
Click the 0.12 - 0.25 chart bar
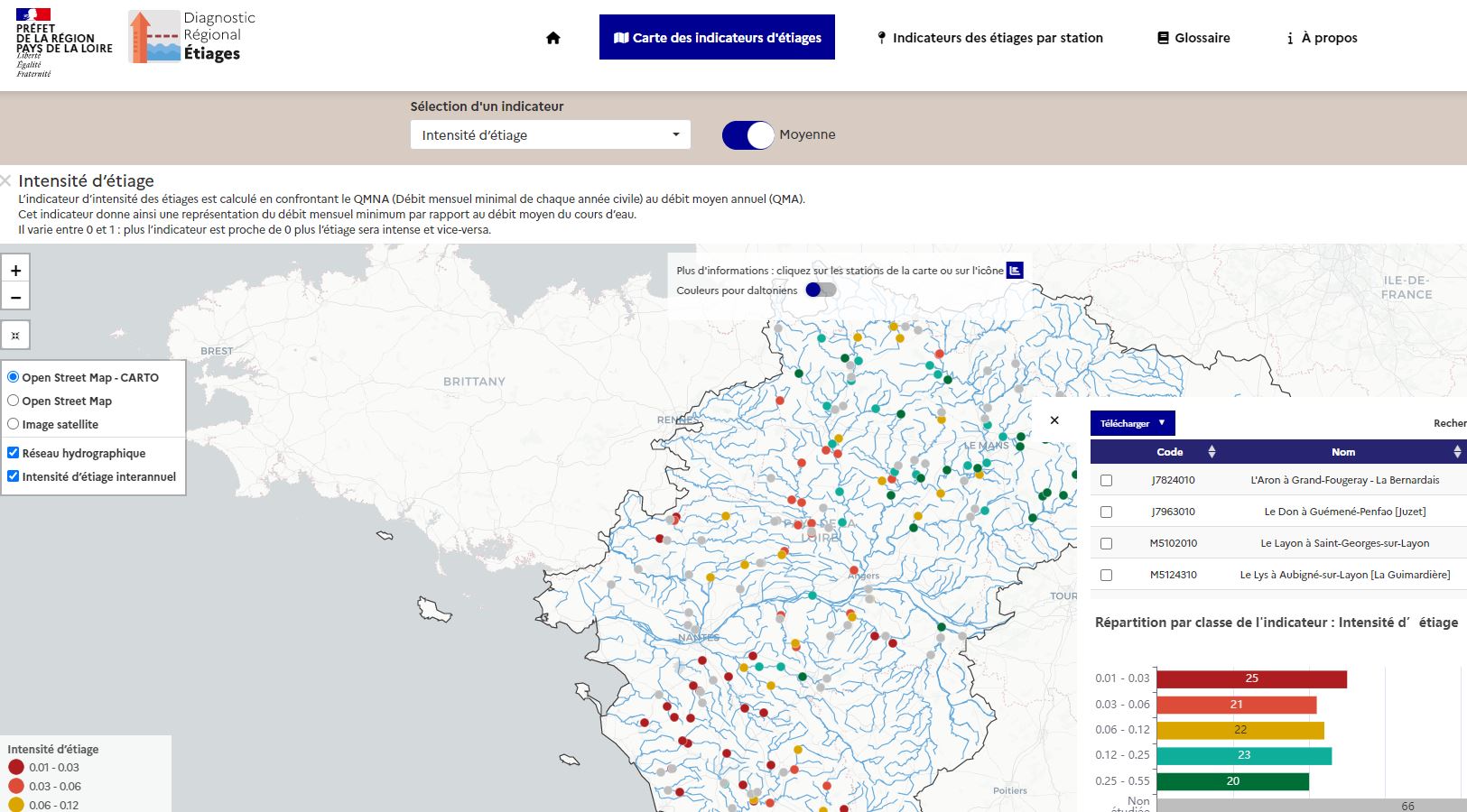(1244, 755)
